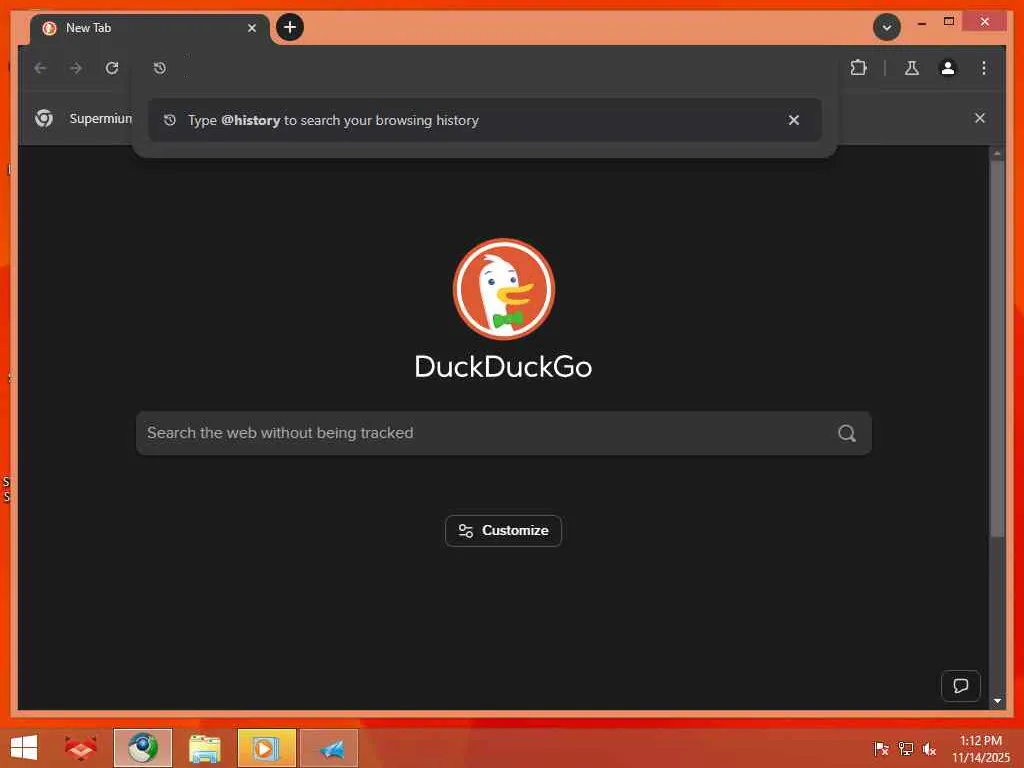Click the forward navigation arrow
1024x768 pixels.
76,68
